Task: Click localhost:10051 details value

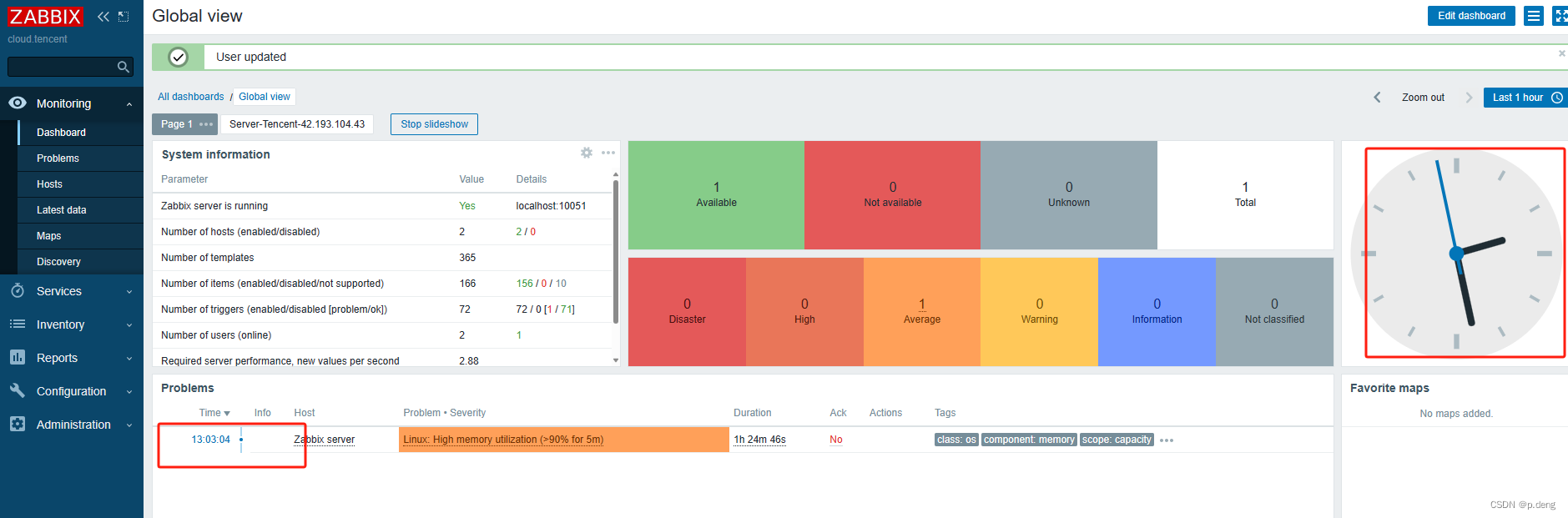Action: tap(551, 206)
